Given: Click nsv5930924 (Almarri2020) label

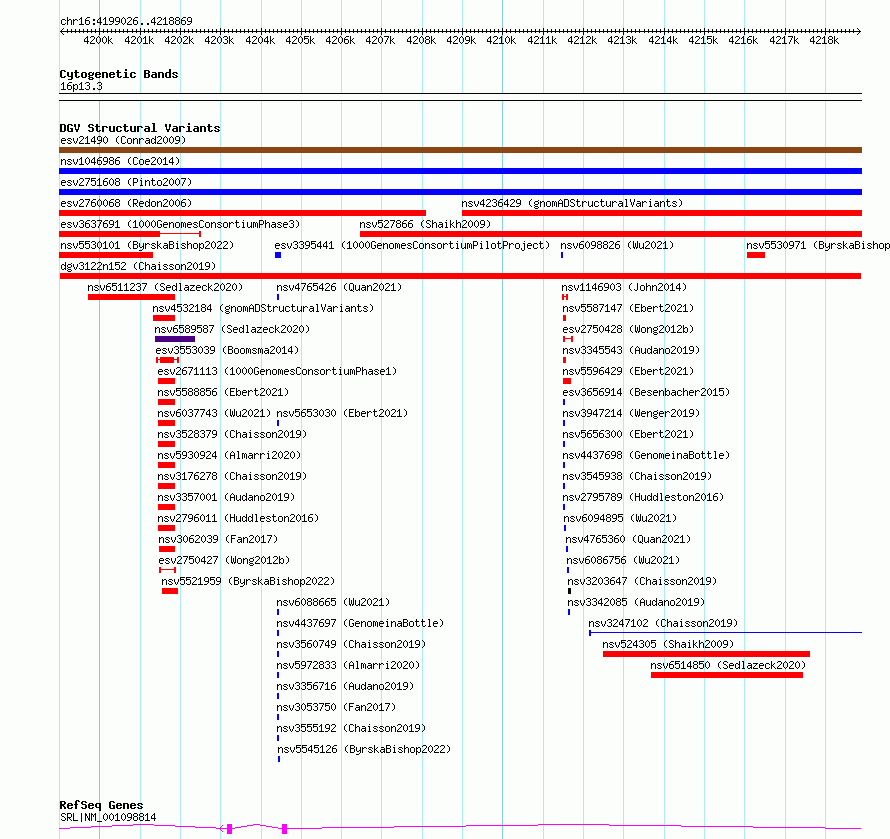Looking at the screenshot, I should 229,455.
